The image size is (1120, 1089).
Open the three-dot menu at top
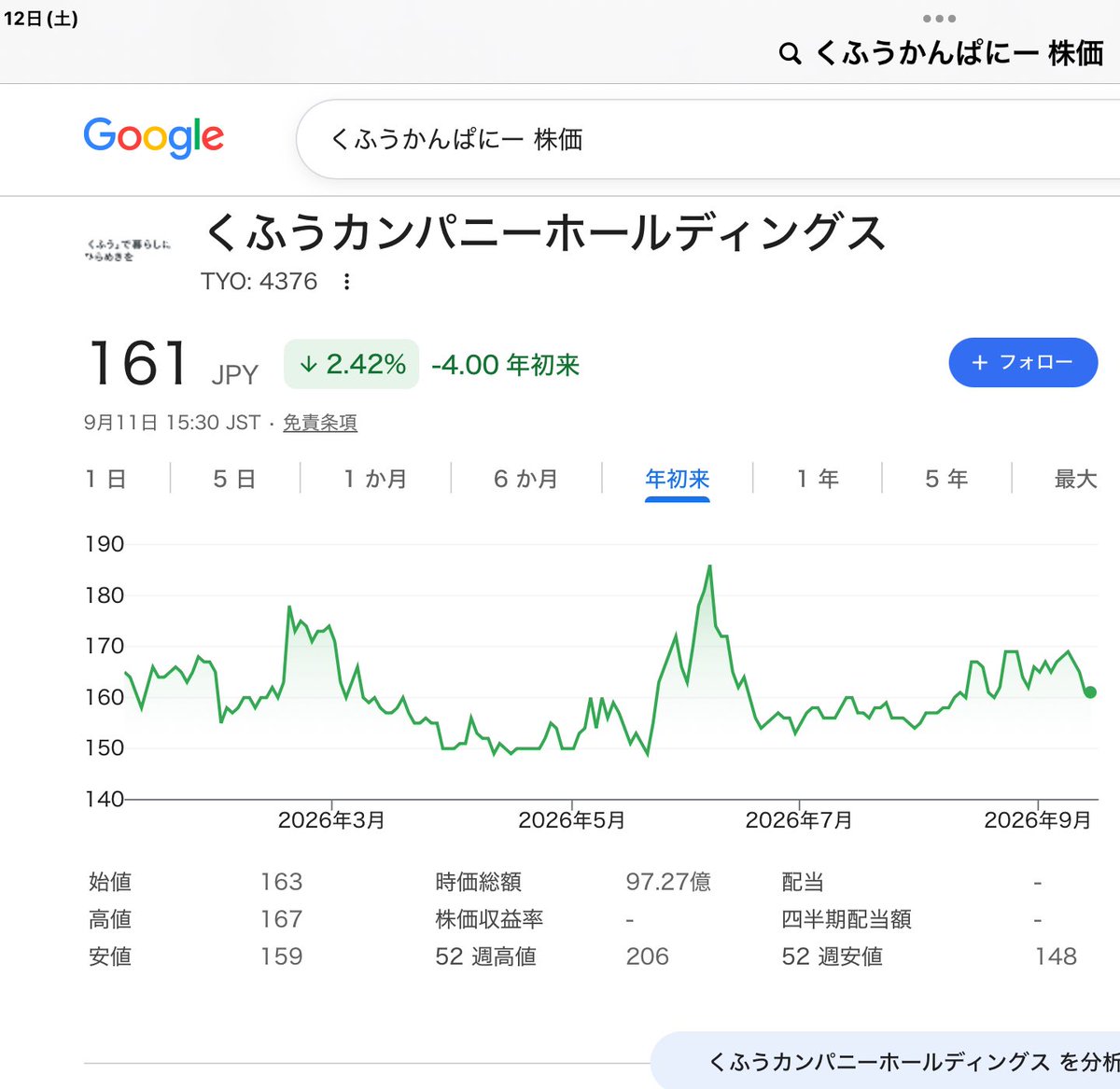[x=938, y=19]
